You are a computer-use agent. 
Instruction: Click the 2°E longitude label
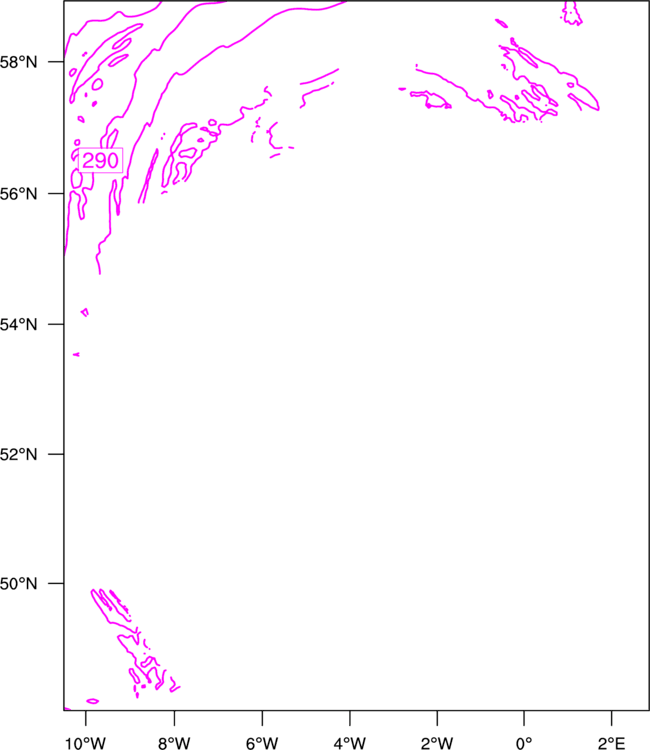[611, 743]
